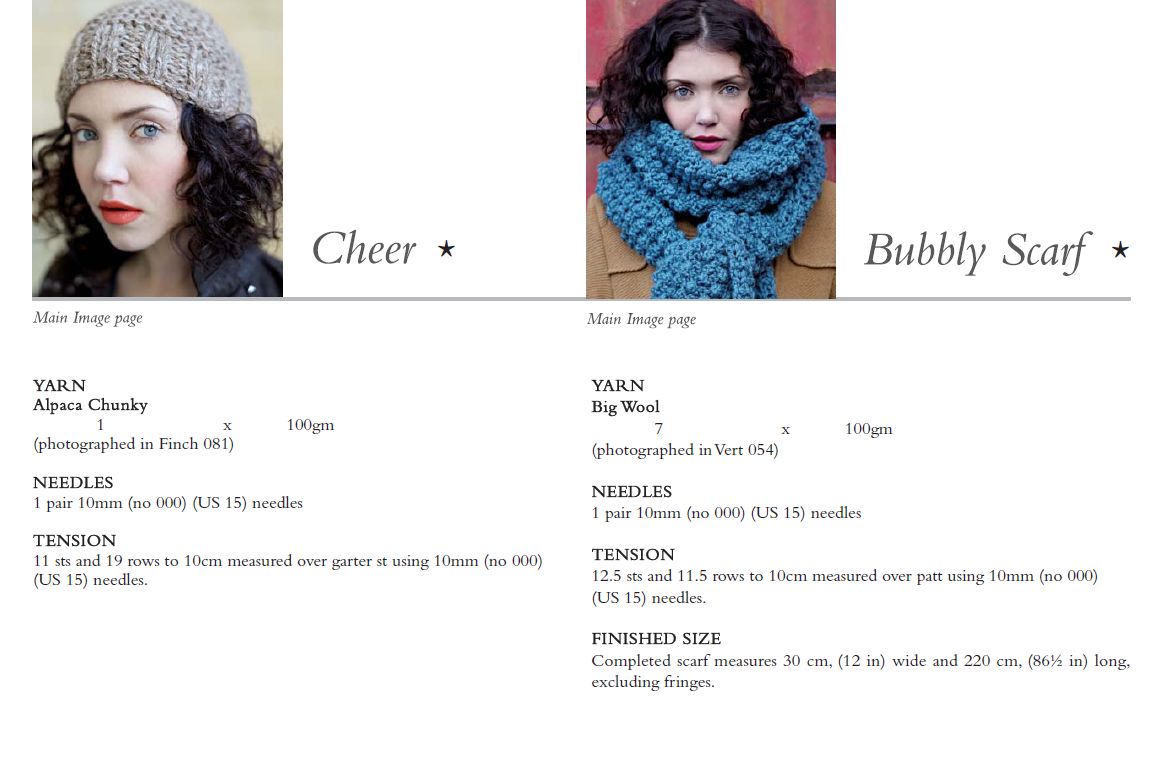This screenshot has width=1157, height=777.
Task: Click the YARN heading above Alpaca Chunky
Action: 60,386
